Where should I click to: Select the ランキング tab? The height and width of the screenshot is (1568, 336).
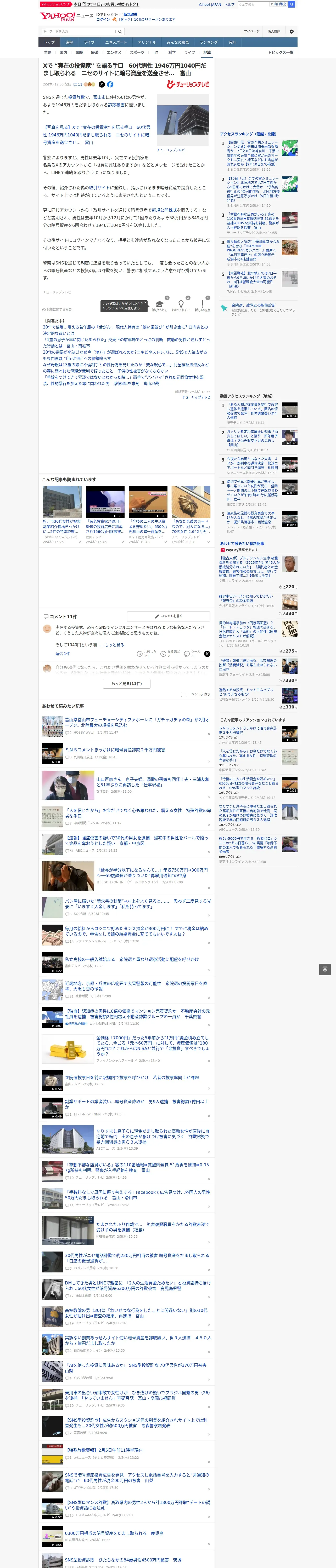click(209, 43)
